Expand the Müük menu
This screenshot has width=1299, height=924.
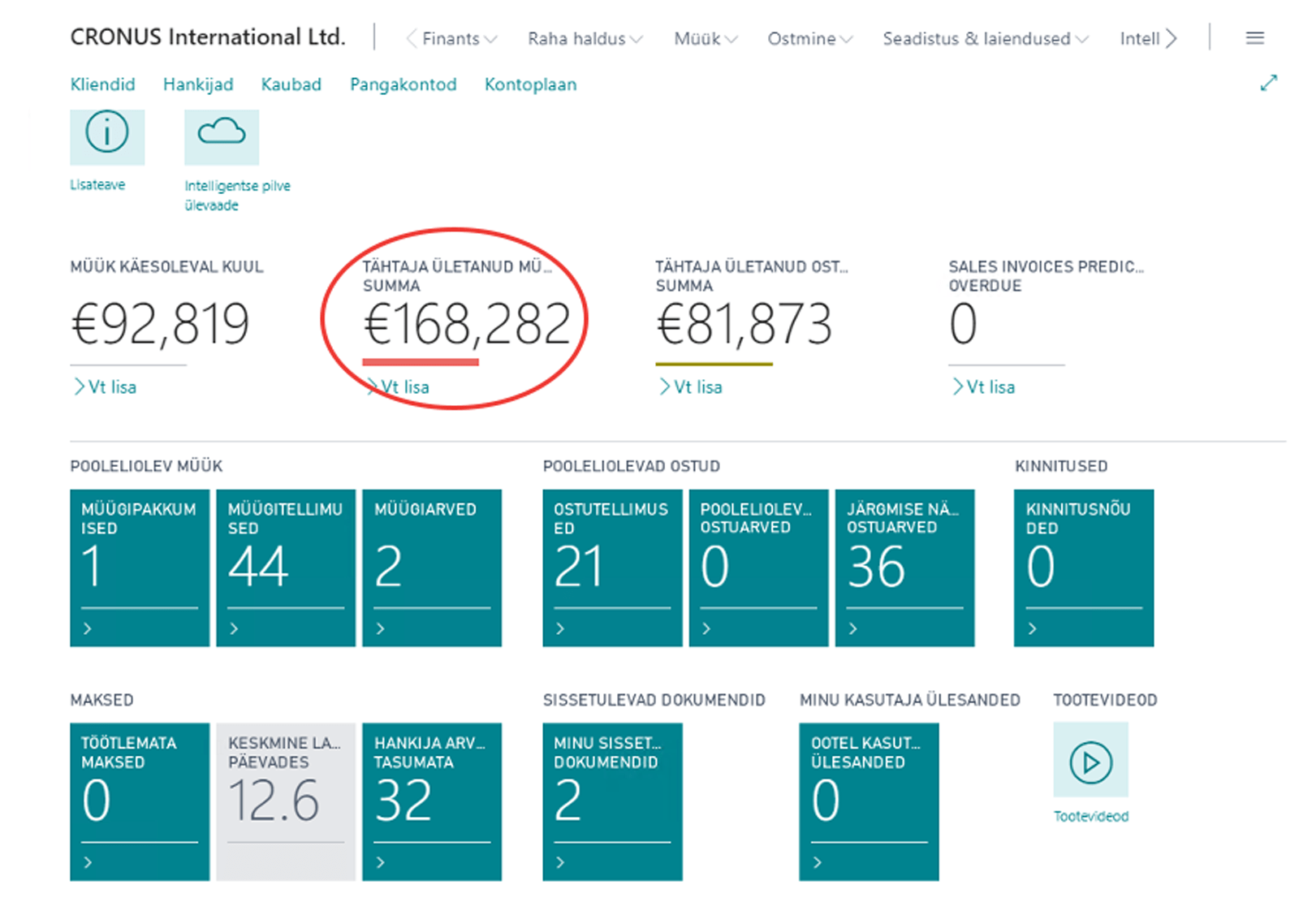click(706, 39)
